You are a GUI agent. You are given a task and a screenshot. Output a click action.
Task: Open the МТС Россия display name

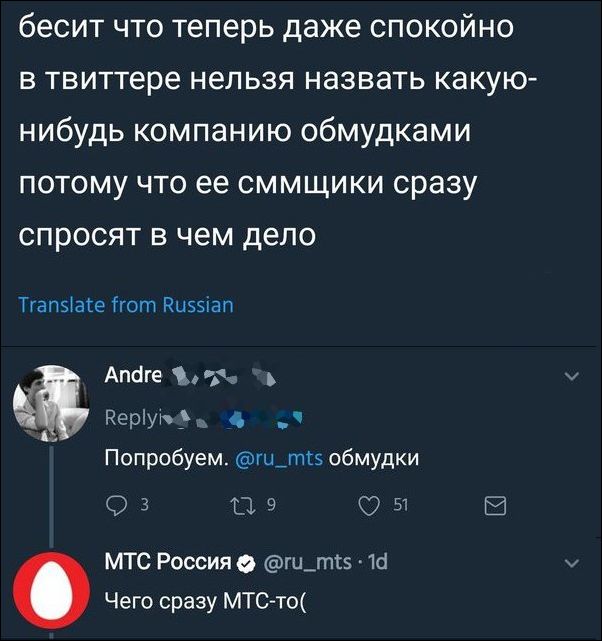click(168, 562)
